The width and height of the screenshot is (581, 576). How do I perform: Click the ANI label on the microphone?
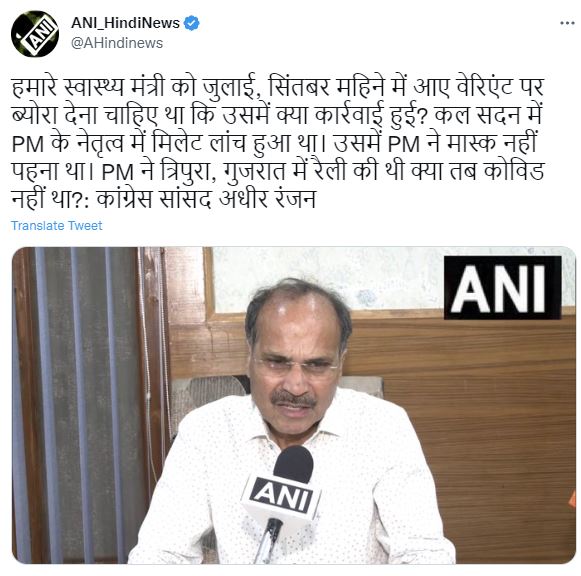click(x=282, y=495)
